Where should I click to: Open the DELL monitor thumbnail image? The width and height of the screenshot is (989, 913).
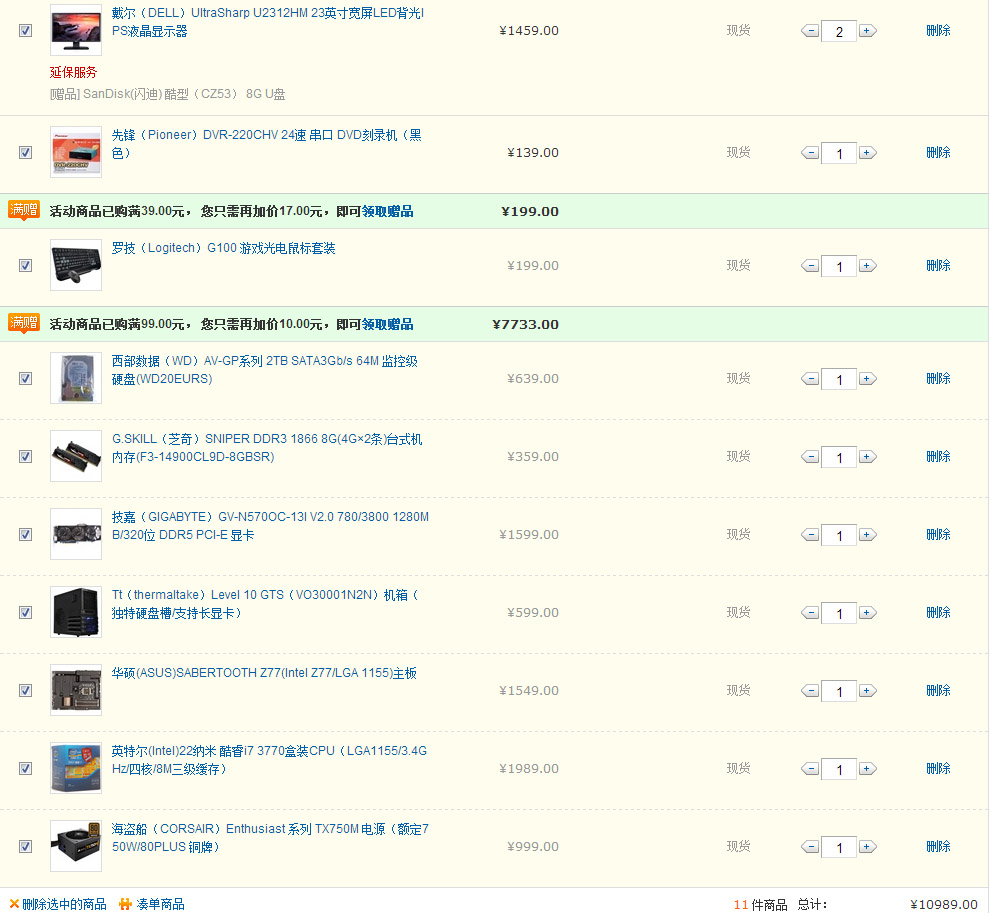pos(76,30)
